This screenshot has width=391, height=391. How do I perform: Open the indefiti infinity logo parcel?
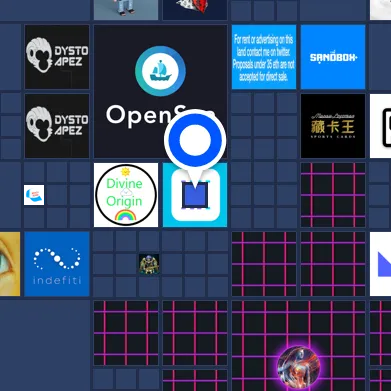coord(57,264)
